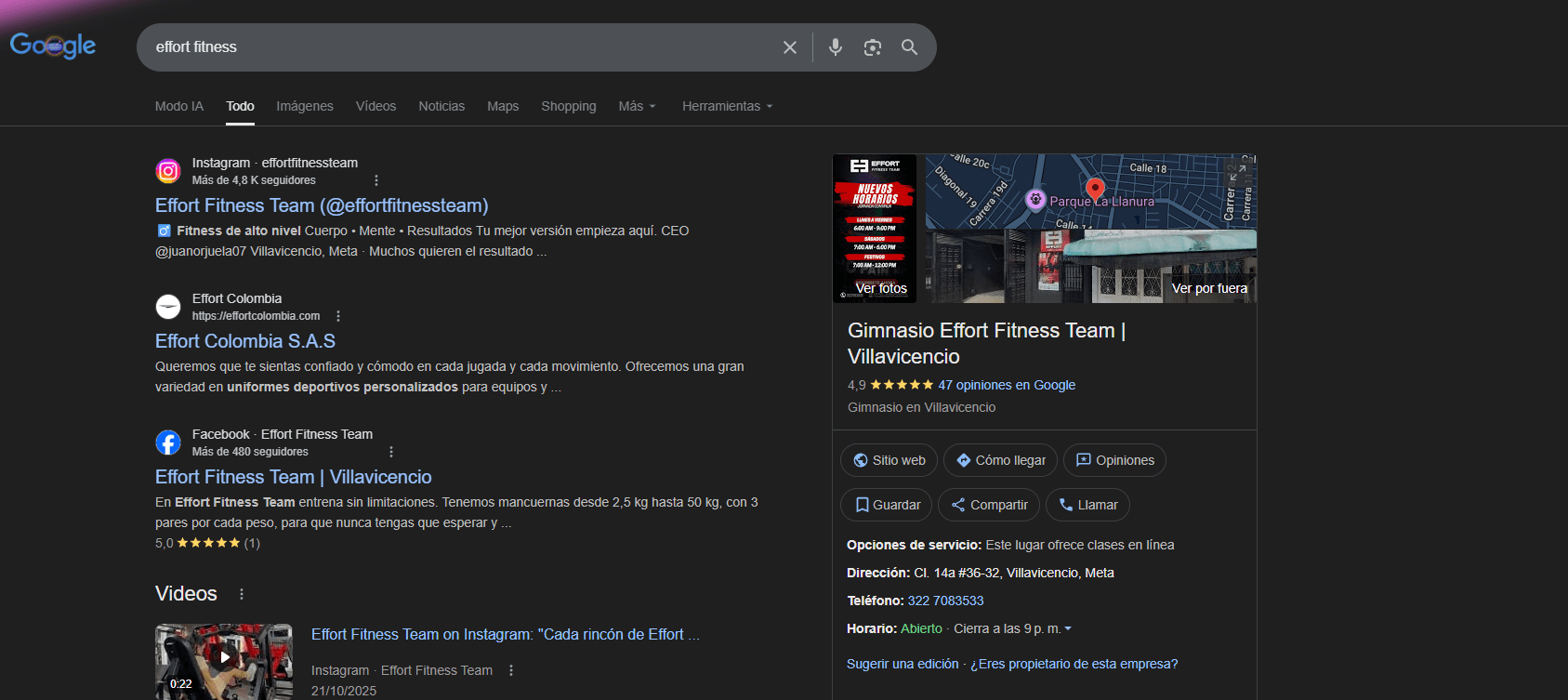Switch to Modo IA tab

179,106
